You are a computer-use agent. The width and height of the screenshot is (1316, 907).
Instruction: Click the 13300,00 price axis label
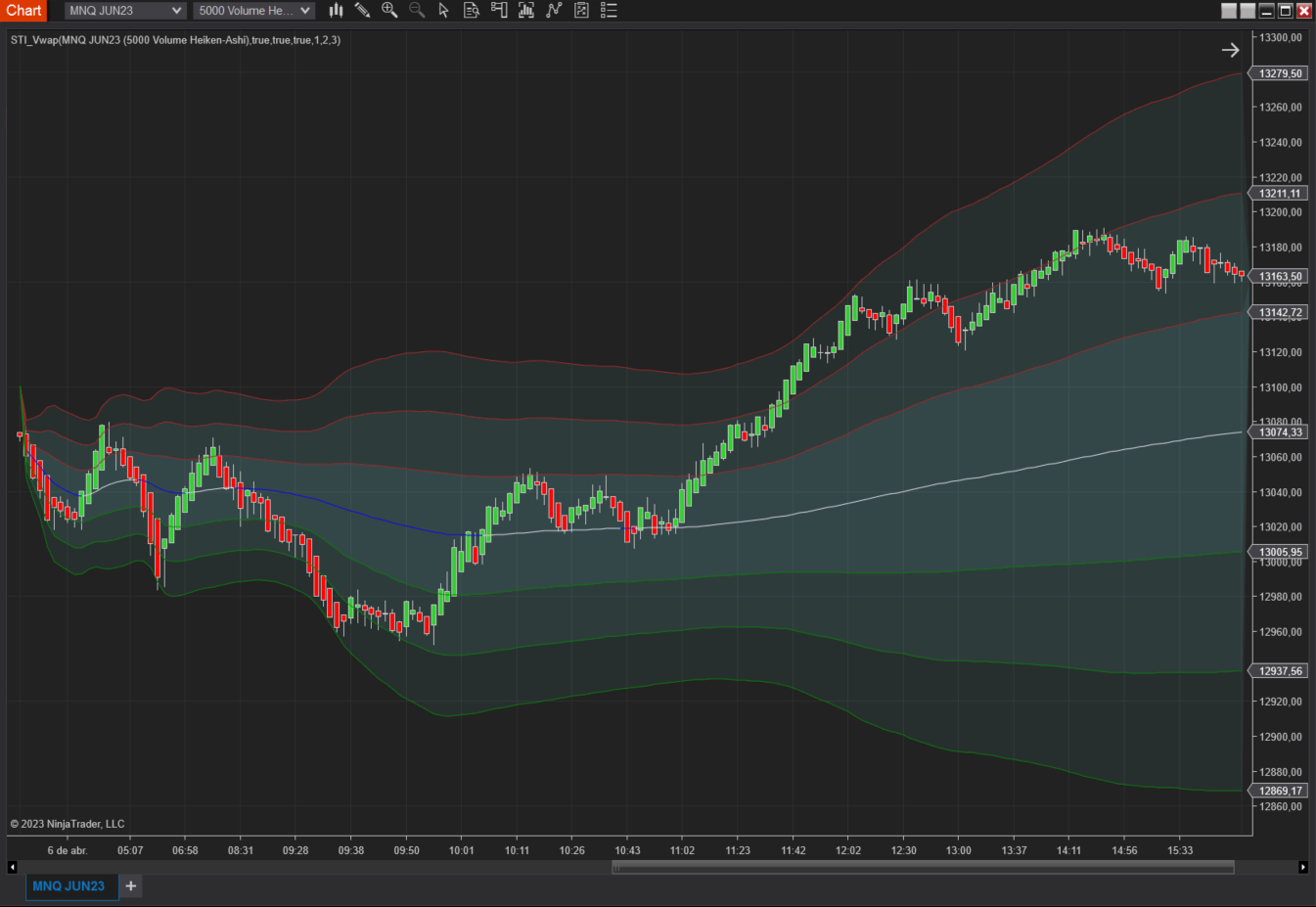1281,37
